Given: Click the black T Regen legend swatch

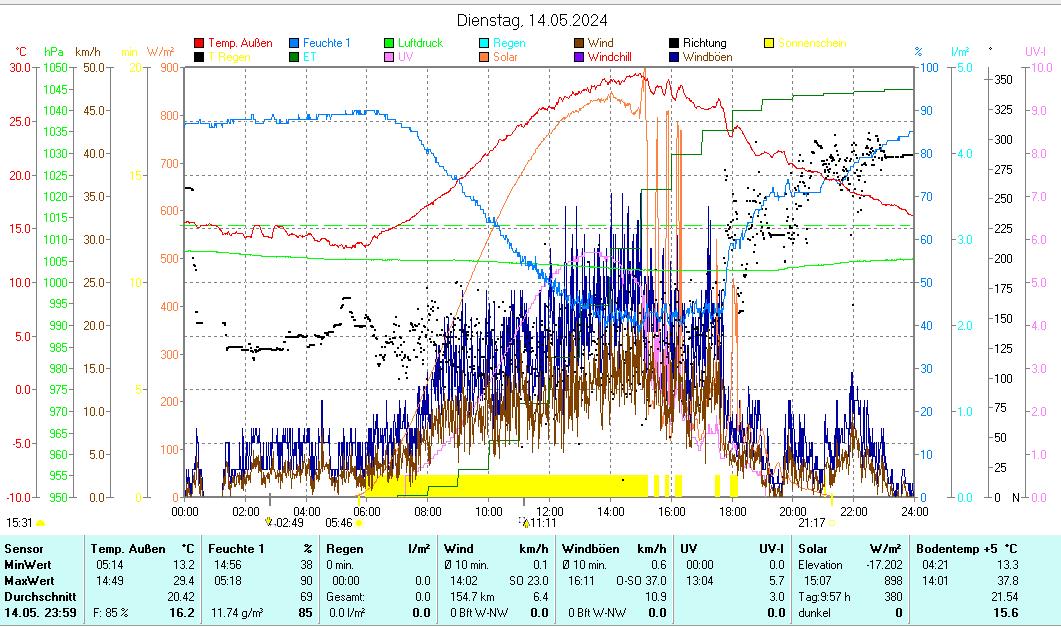Looking at the screenshot, I should click(199, 57).
